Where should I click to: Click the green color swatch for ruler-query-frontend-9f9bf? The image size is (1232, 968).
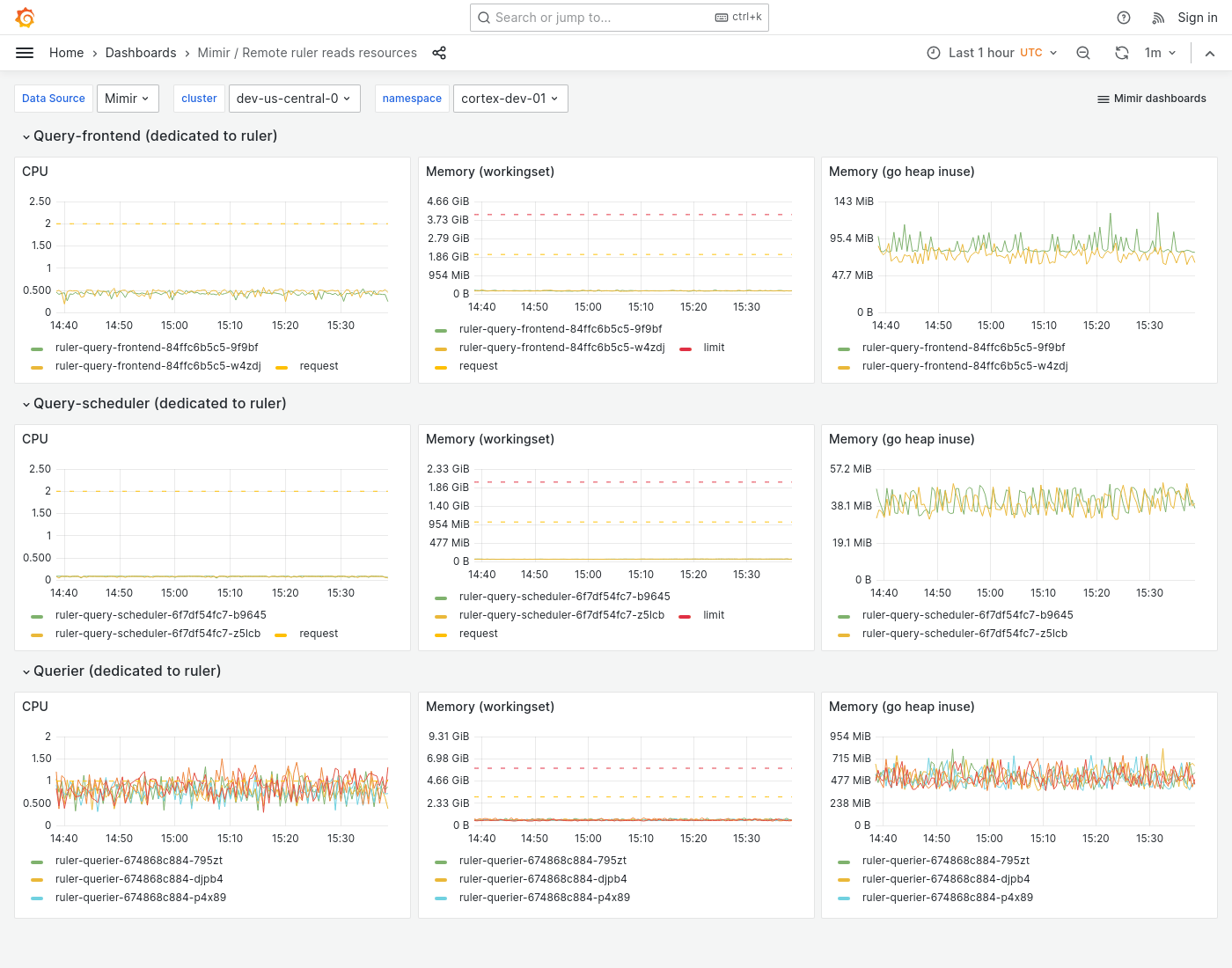point(36,348)
